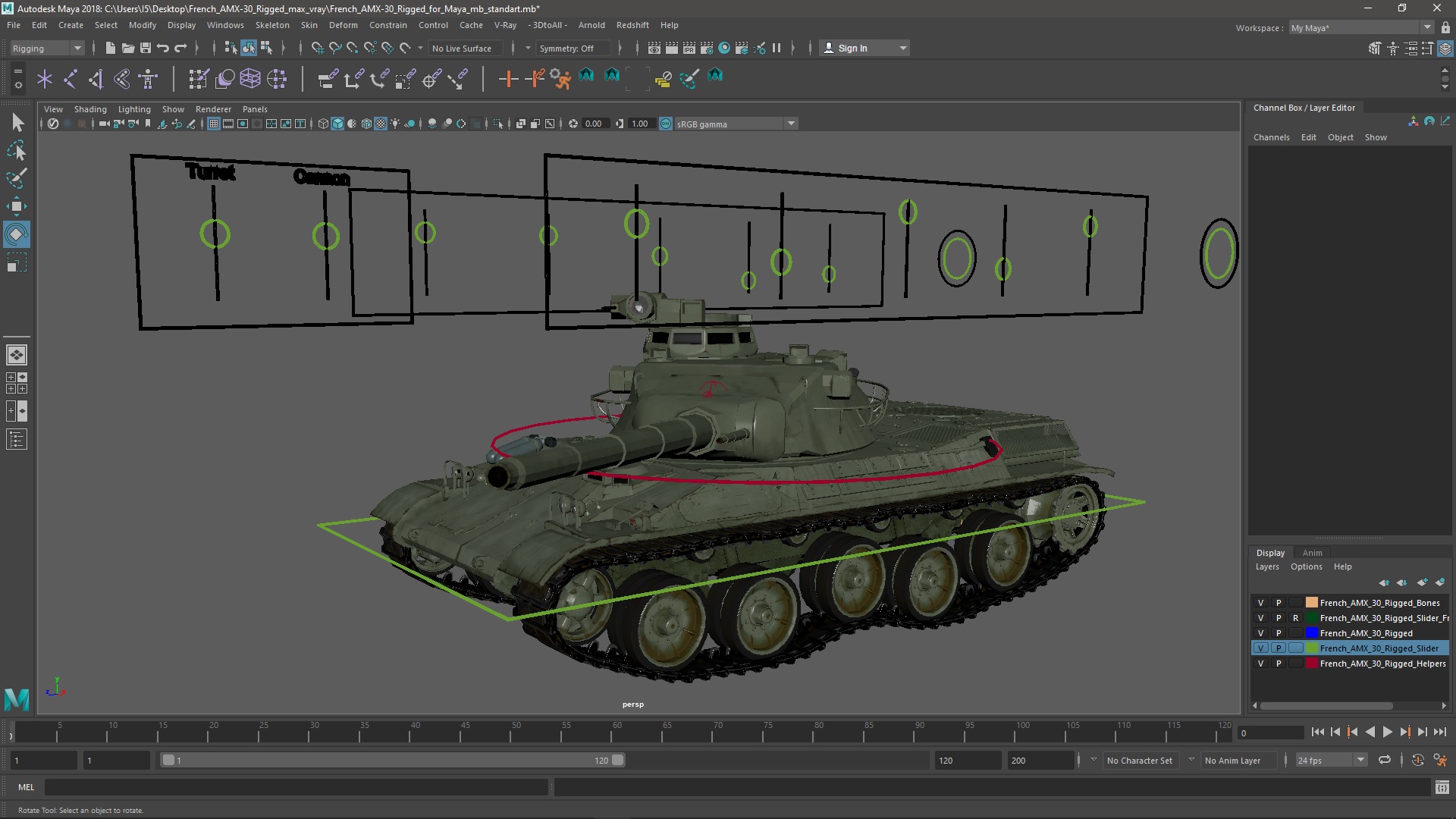Expand the Sign In dropdown
The width and height of the screenshot is (1456, 819).
pyautogui.click(x=903, y=48)
